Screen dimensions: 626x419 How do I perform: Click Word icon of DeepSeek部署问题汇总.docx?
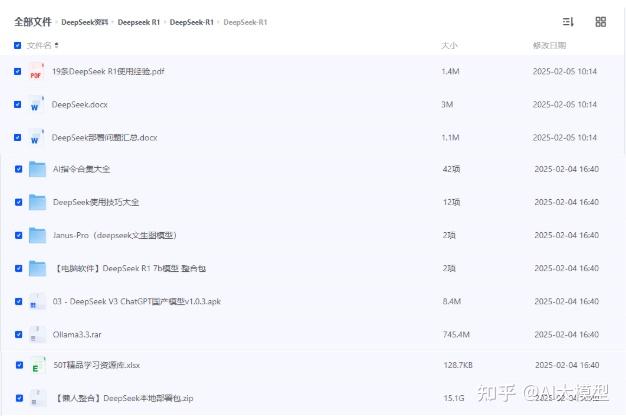pyautogui.click(x=36, y=138)
